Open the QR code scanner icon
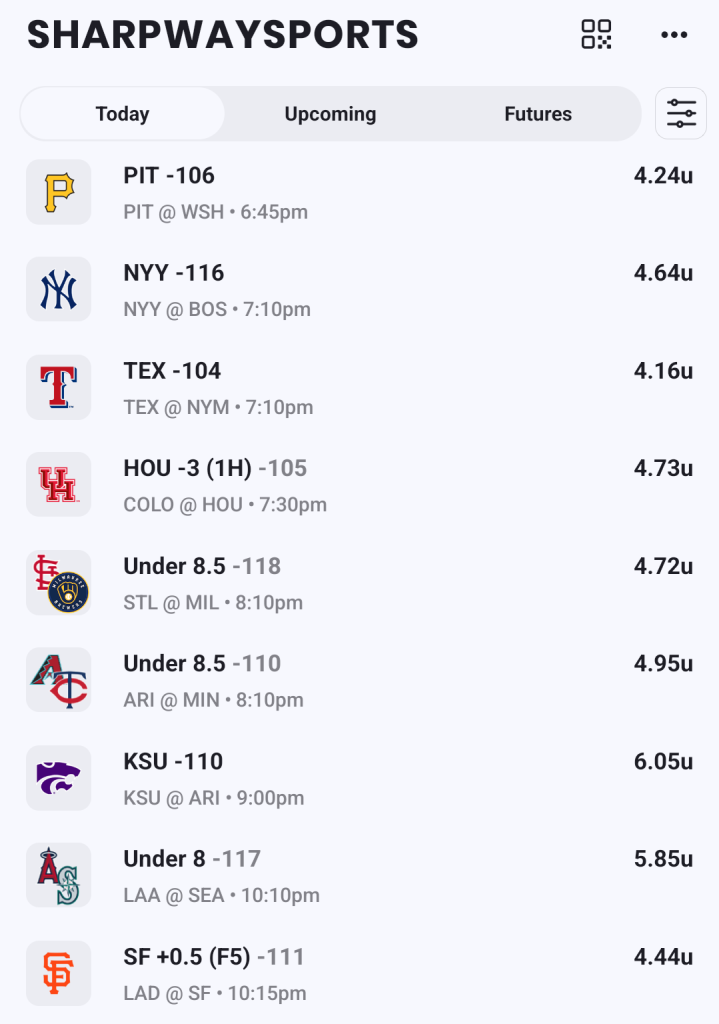Image resolution: width=719 pixels, height=1024 pixels. [596, 34]
